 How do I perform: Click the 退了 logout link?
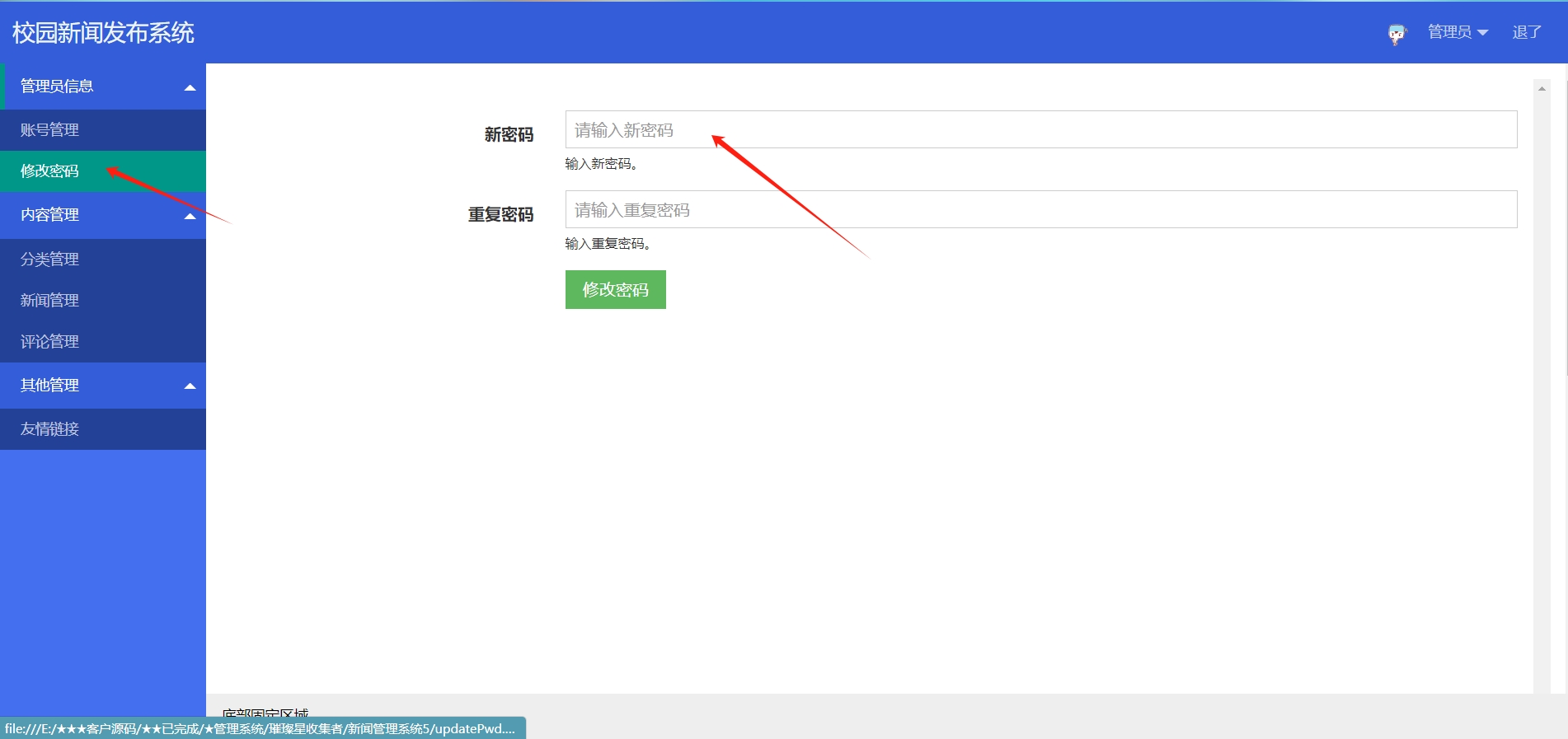pyautogui.click(x=1527, y=32)
